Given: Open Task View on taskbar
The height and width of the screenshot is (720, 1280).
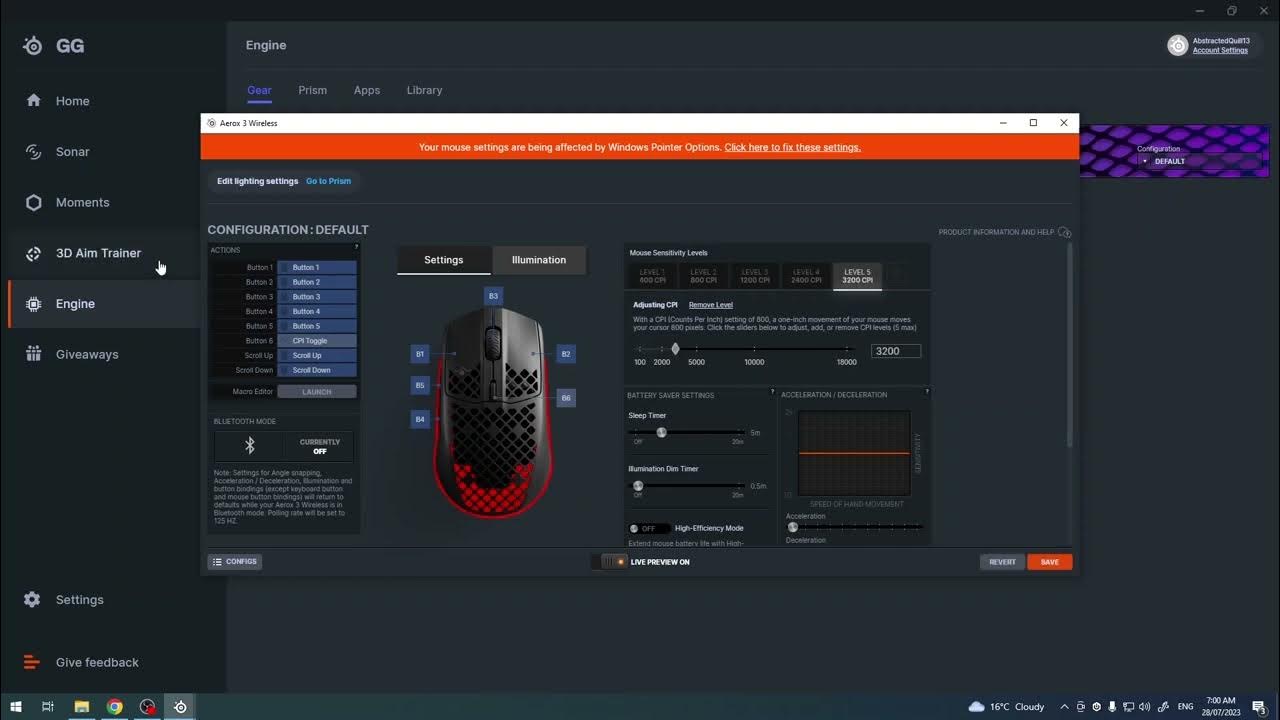Looking at the screenshot, I should click(47, 706).
